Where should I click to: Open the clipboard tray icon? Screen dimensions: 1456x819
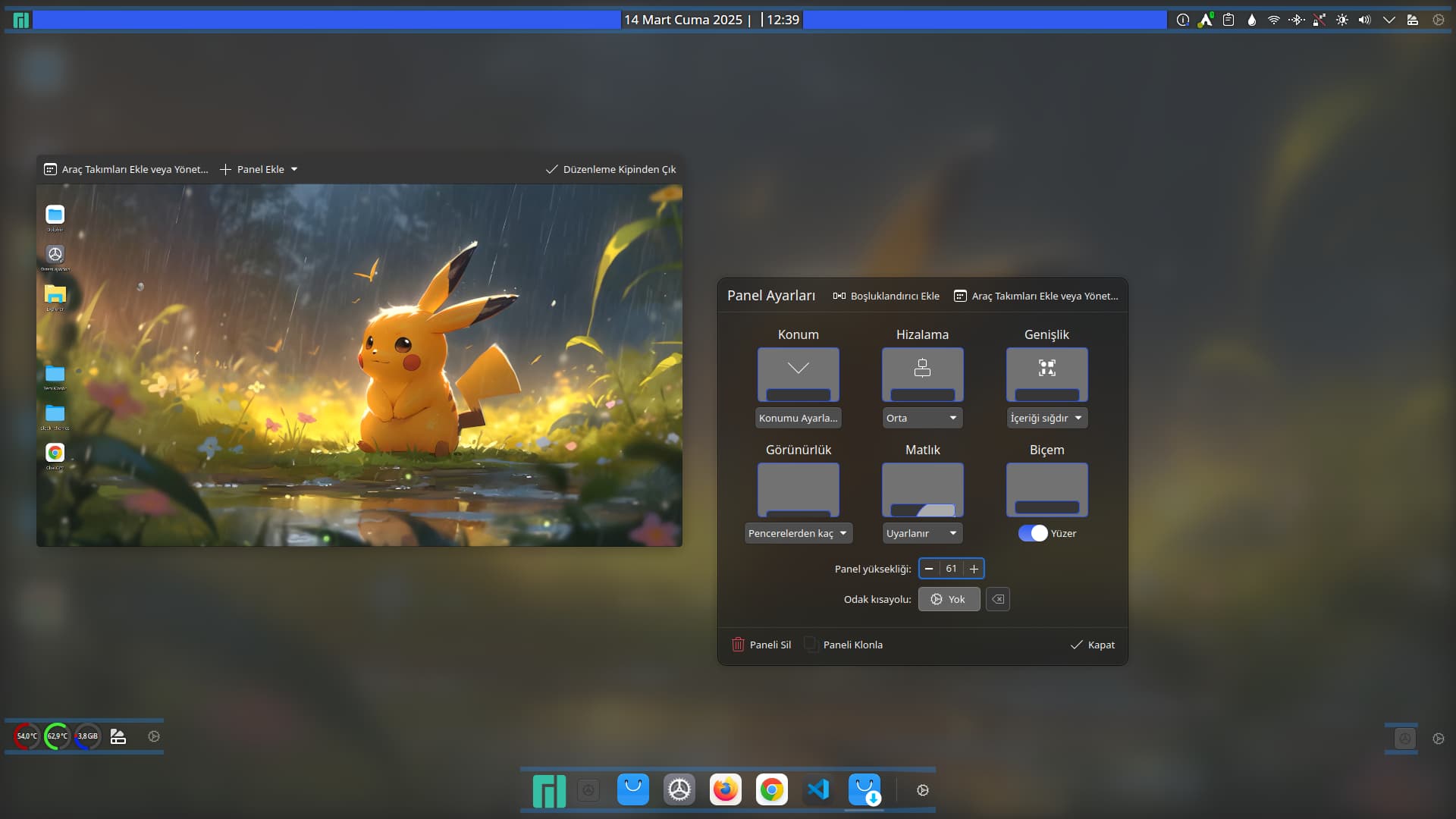(1228, 20)
